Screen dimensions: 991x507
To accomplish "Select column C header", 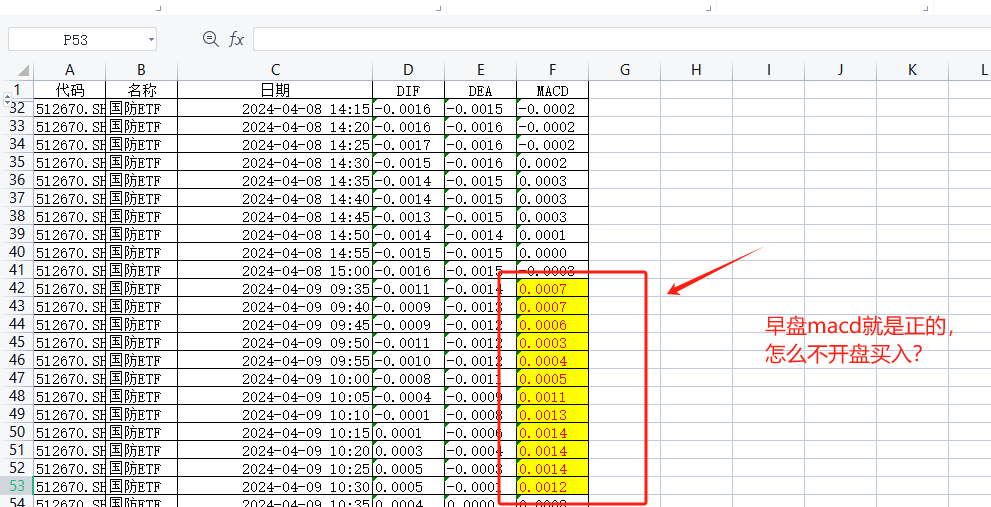I will pyautogui.click(x=275, y=70).
